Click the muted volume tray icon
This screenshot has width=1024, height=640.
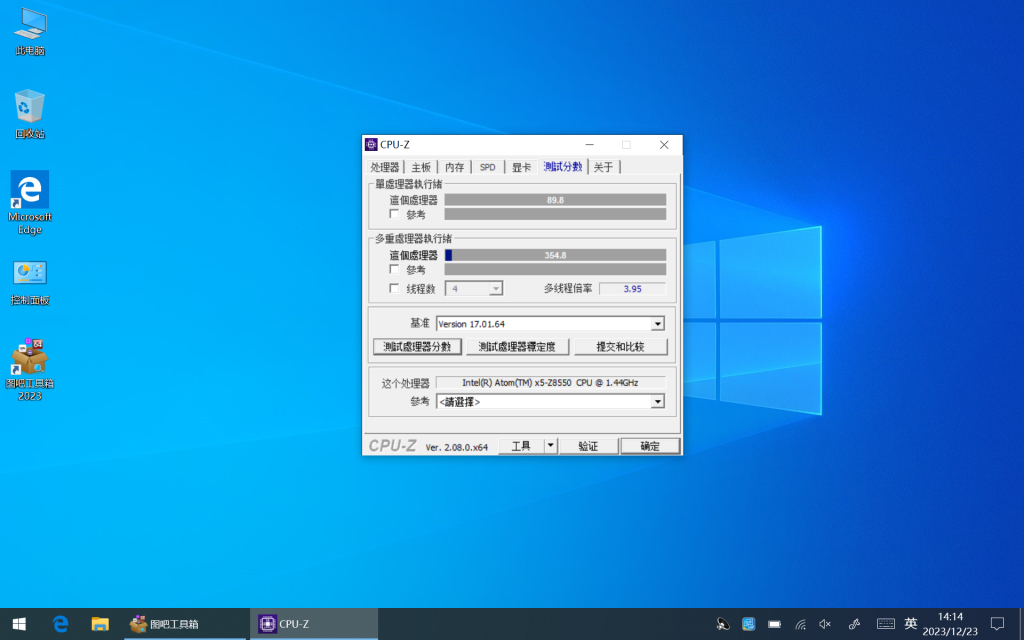pyautogui.click(x=825, y=624)
